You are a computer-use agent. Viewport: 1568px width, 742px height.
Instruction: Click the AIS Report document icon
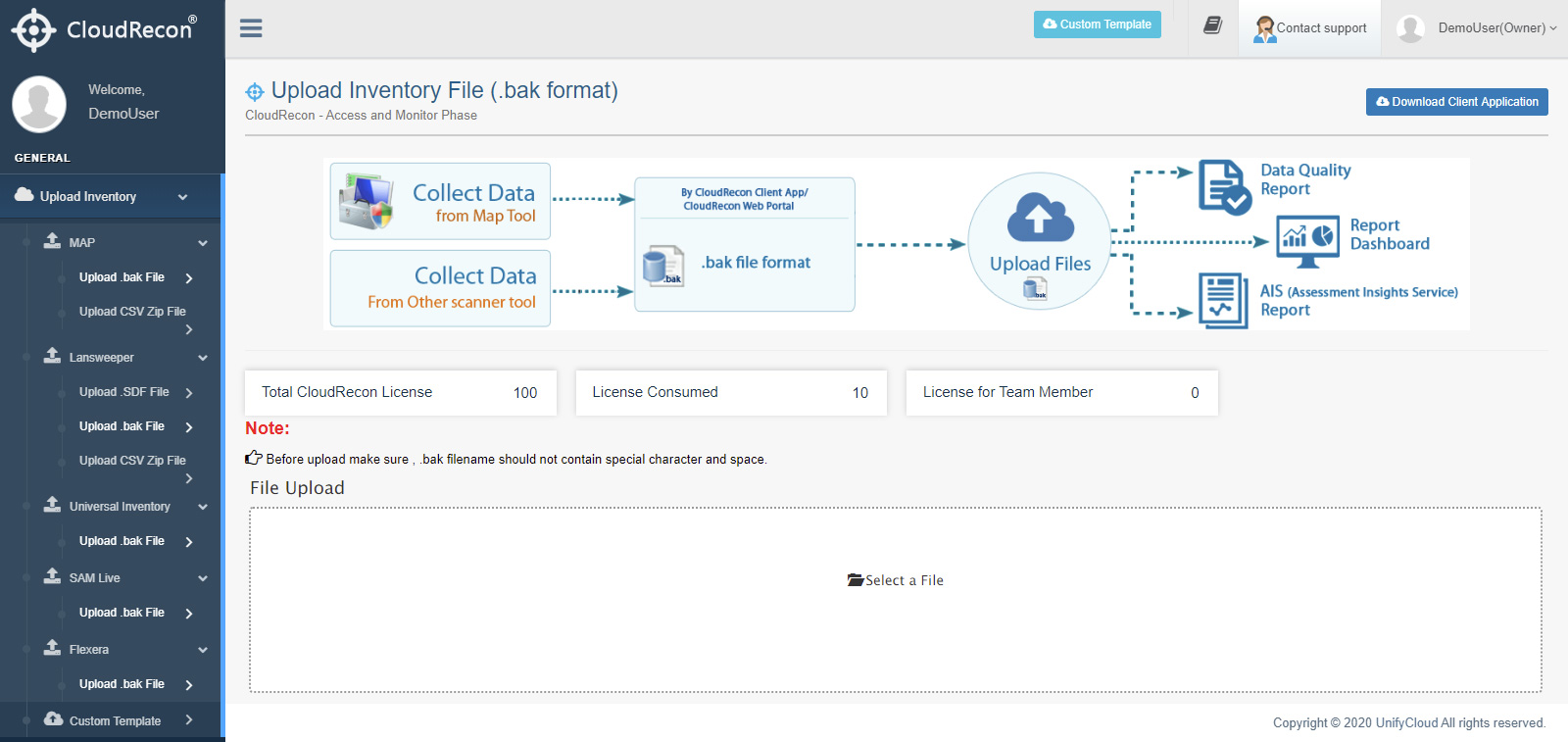click(1223, 300)
